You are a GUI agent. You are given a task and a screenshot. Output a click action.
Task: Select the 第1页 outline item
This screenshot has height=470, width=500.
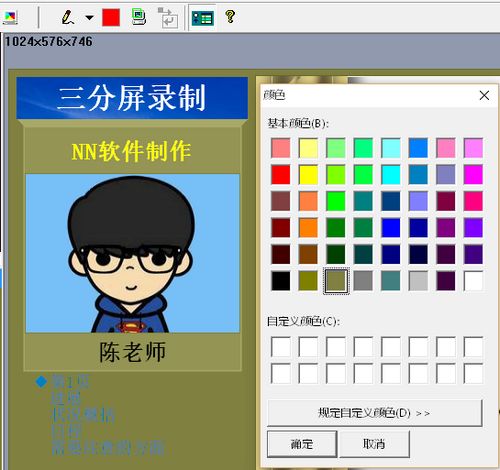coord(70,382)
